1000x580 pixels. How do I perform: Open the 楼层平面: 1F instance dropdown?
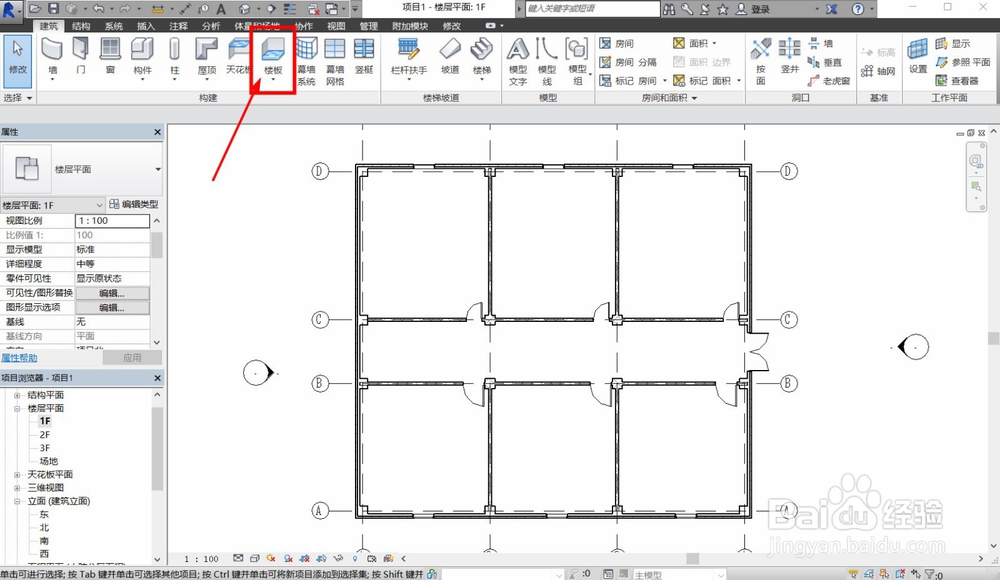pos(99,205)
